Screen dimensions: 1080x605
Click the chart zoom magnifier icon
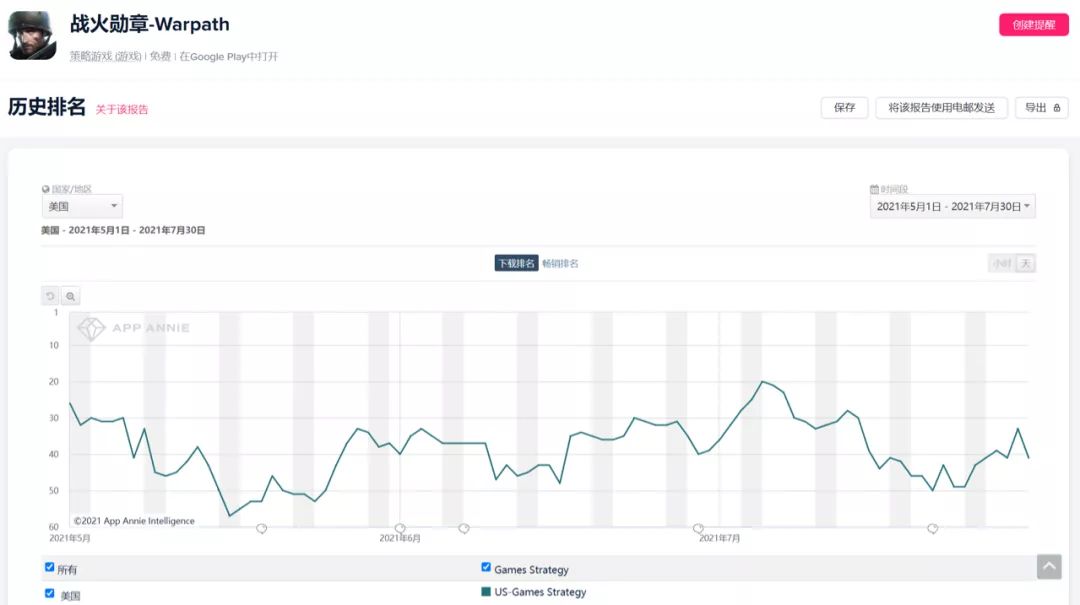(70, 296)
